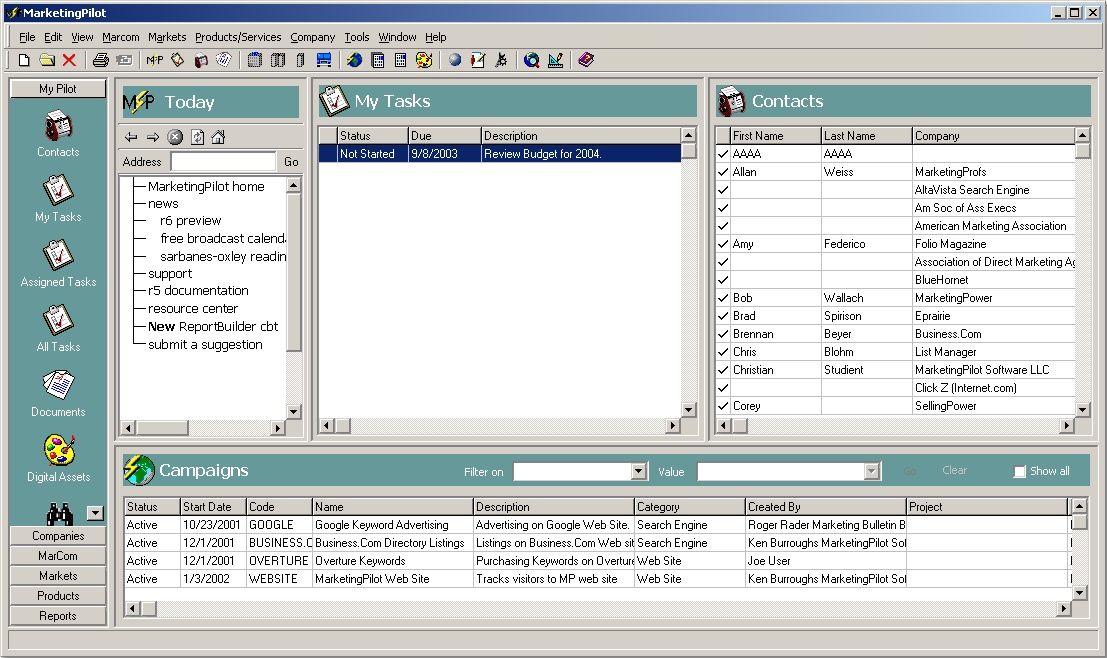Toggle the checkmark for Bob Wallach

click(723, 298)
